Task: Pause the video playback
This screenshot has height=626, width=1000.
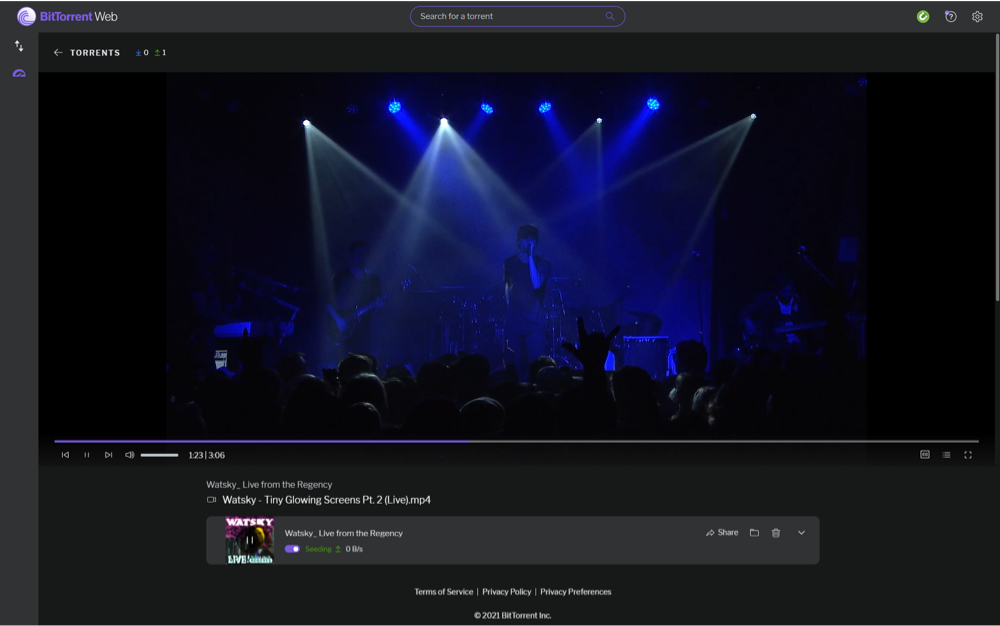Action: coord(88,454)
